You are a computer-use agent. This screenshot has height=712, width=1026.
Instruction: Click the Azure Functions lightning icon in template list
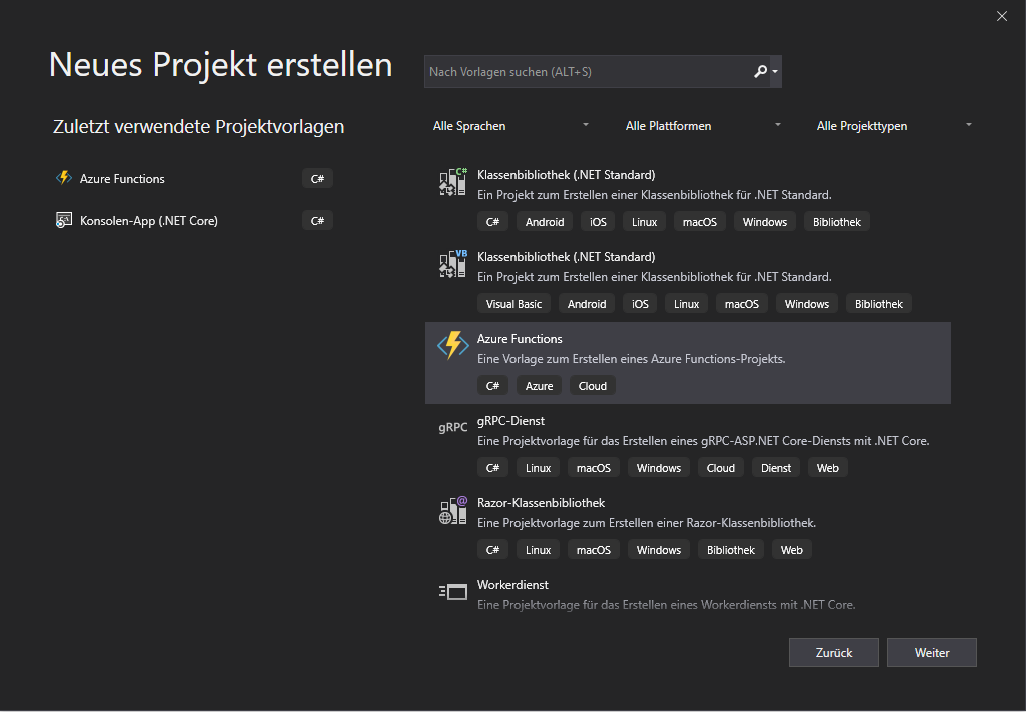(453, 345)
